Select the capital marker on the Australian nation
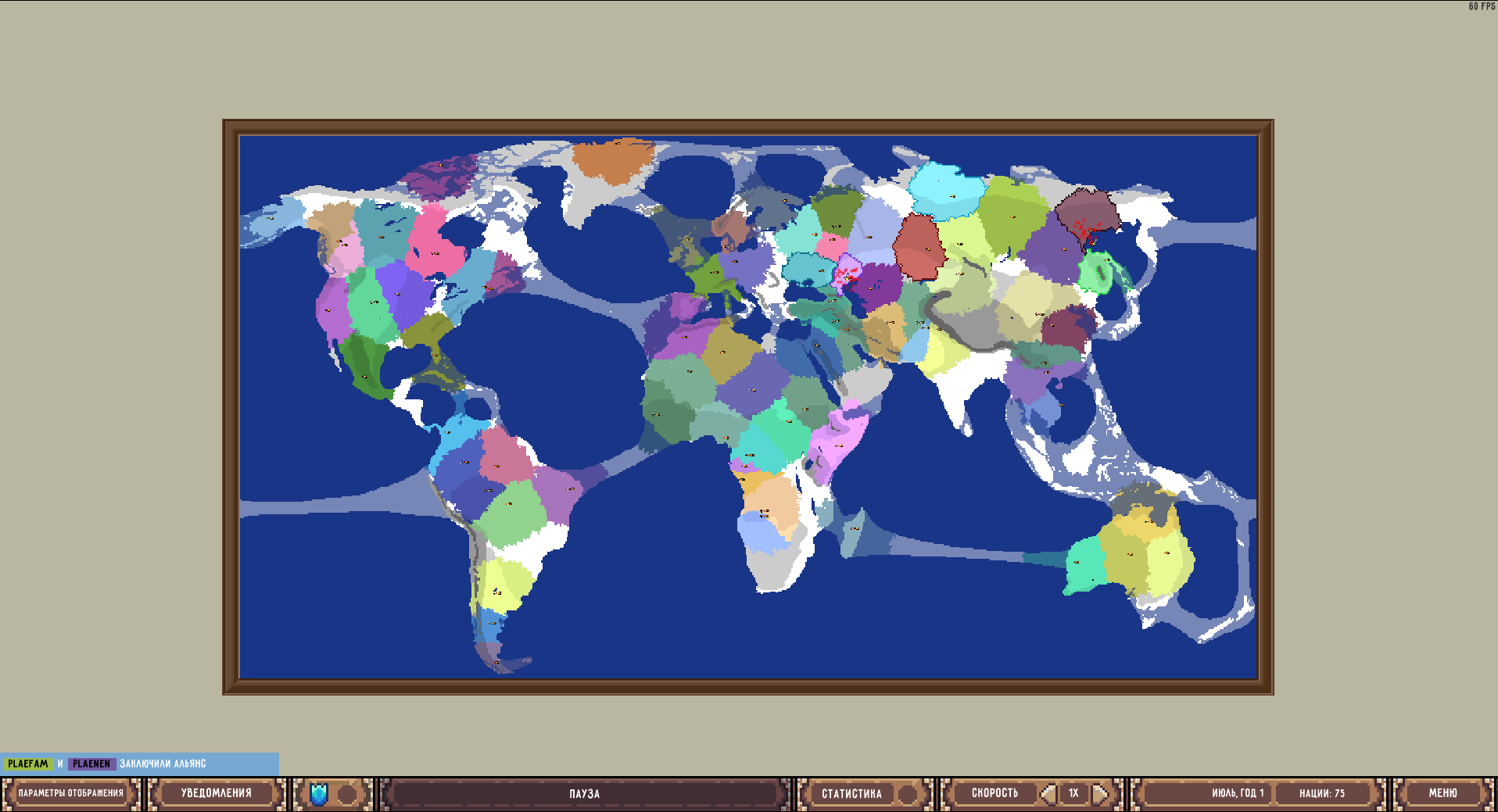 click(x=1131, y=554)
